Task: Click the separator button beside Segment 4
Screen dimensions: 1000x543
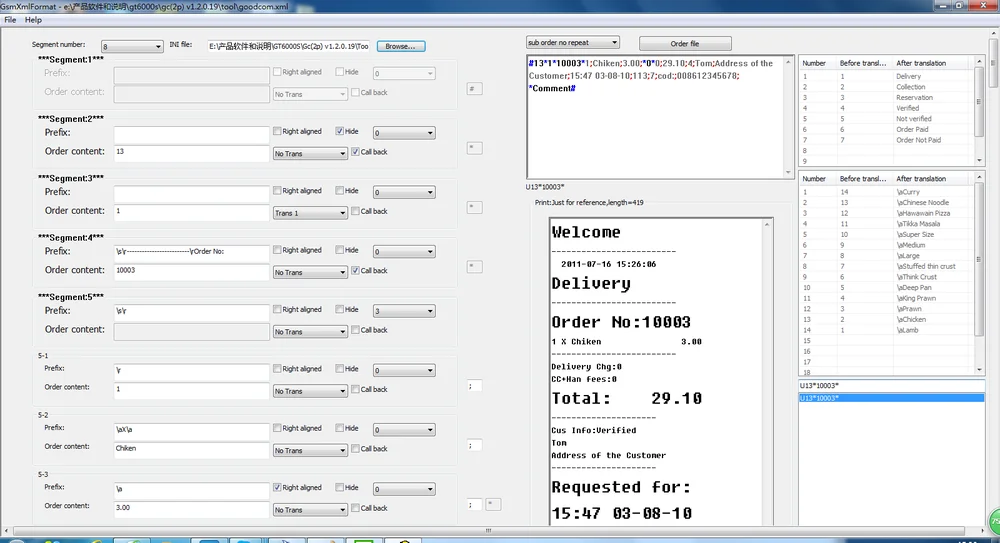Action: 474,267
